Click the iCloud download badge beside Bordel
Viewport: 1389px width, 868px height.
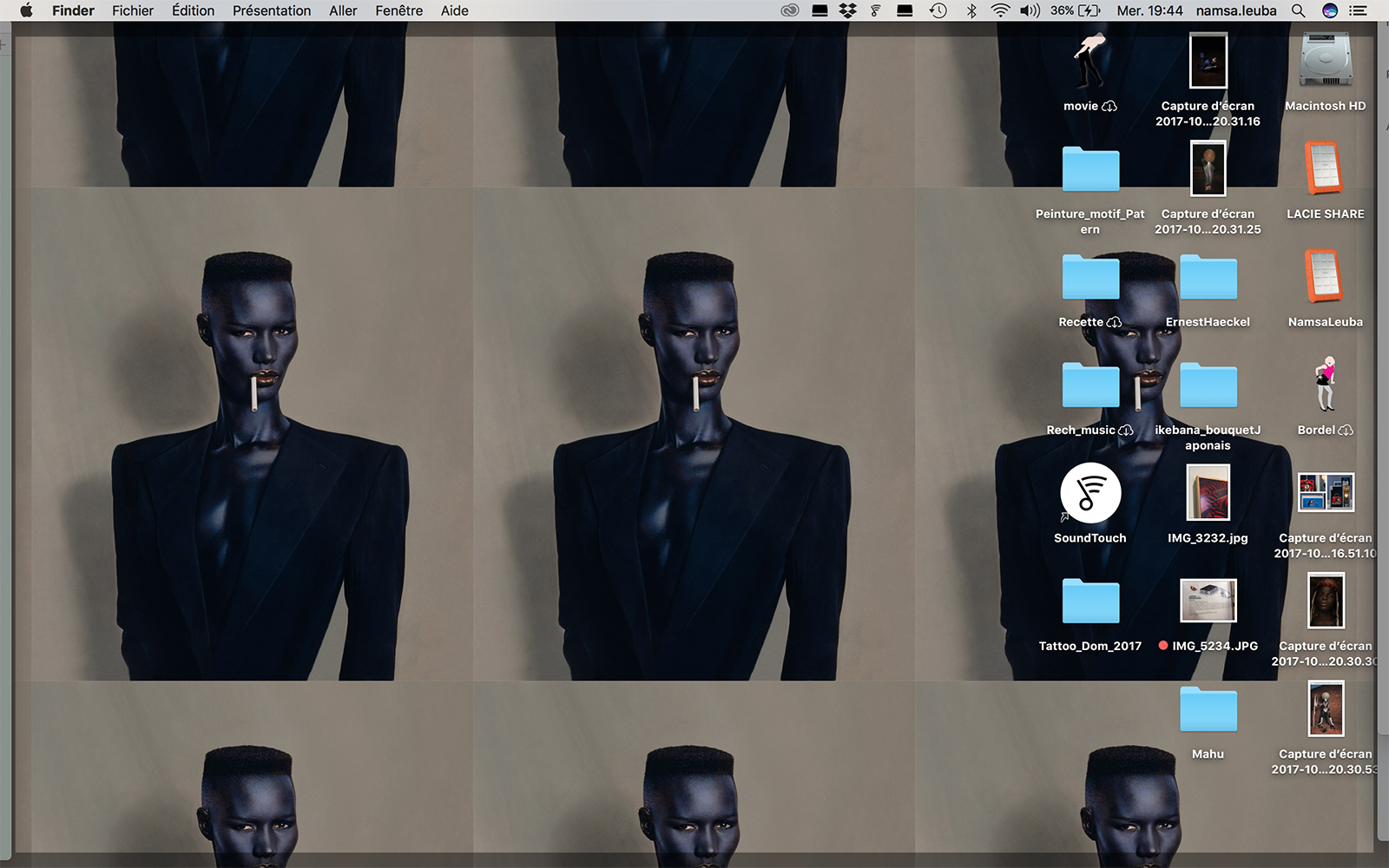1346,431
